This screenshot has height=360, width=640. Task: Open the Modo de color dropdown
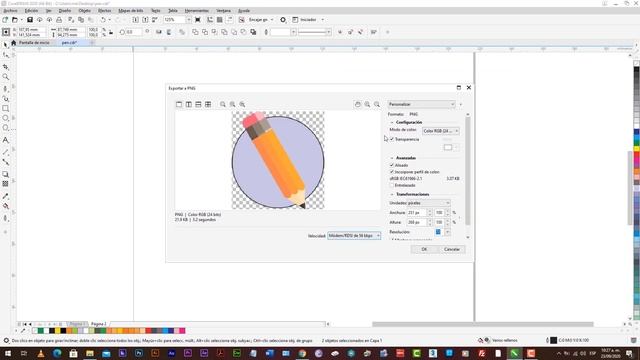[x=440, y=131]
